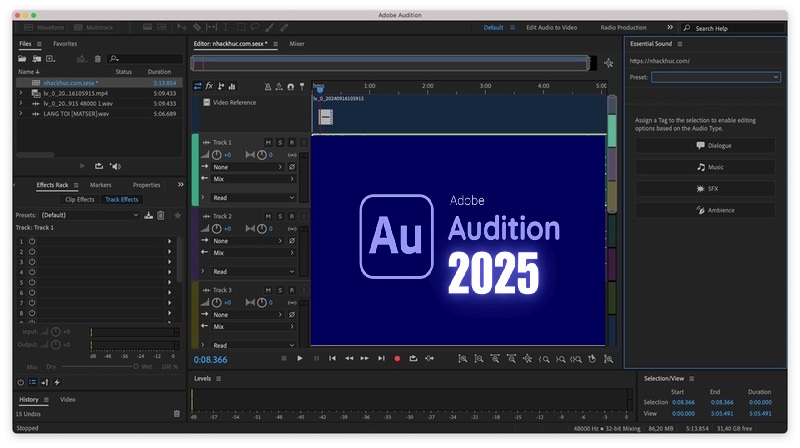Select the Paintbrush Selection tool
Viewport: 800px width, 448px height.
point(269,28)
